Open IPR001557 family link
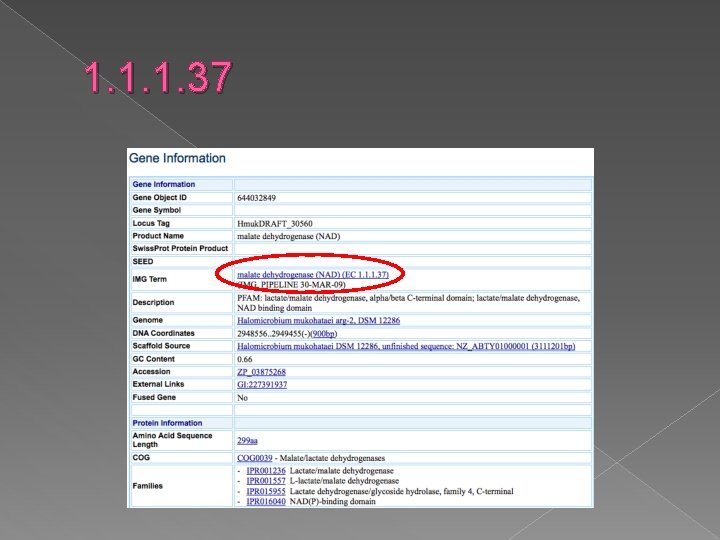 [266, 481]
